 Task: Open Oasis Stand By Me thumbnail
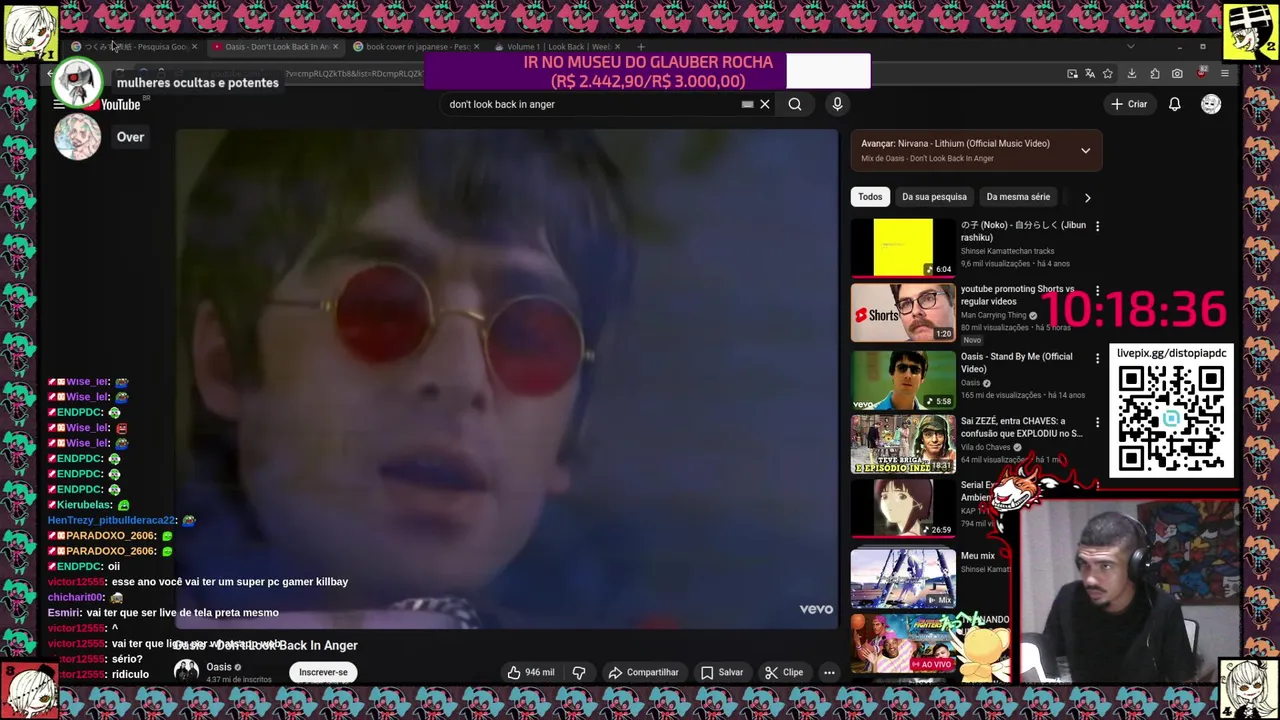tap(903, 379)
